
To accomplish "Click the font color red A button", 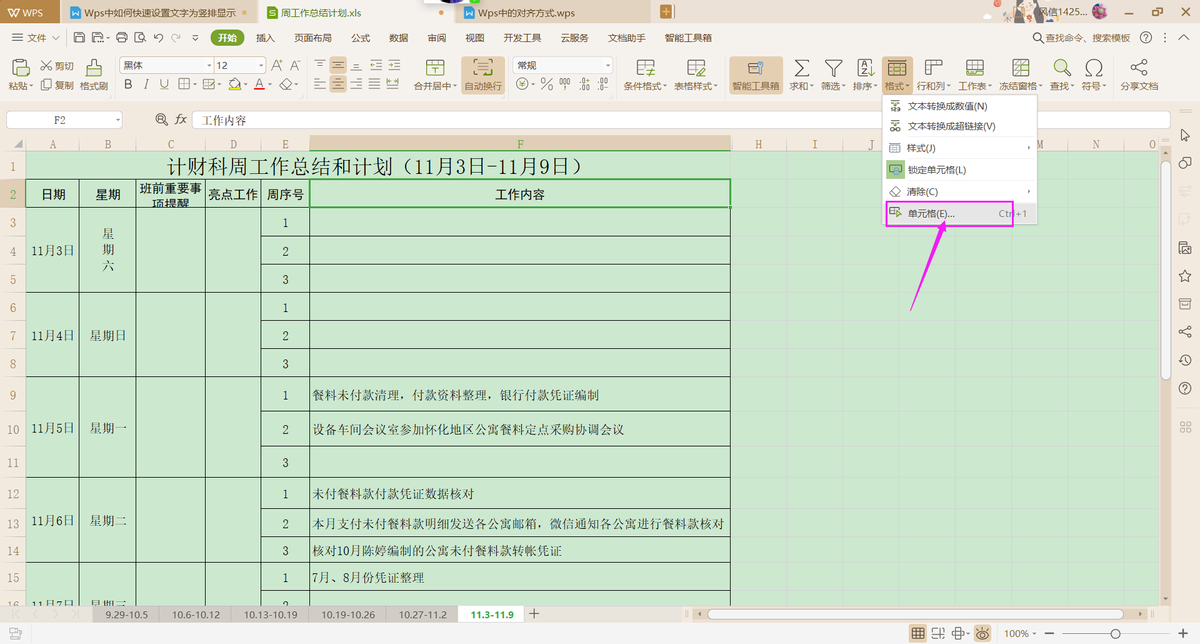I will tap(259, 85).
